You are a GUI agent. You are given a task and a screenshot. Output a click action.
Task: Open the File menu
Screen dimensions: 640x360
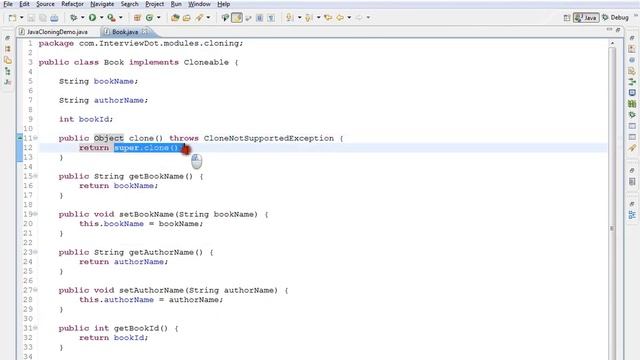click(x=8, y=4)
